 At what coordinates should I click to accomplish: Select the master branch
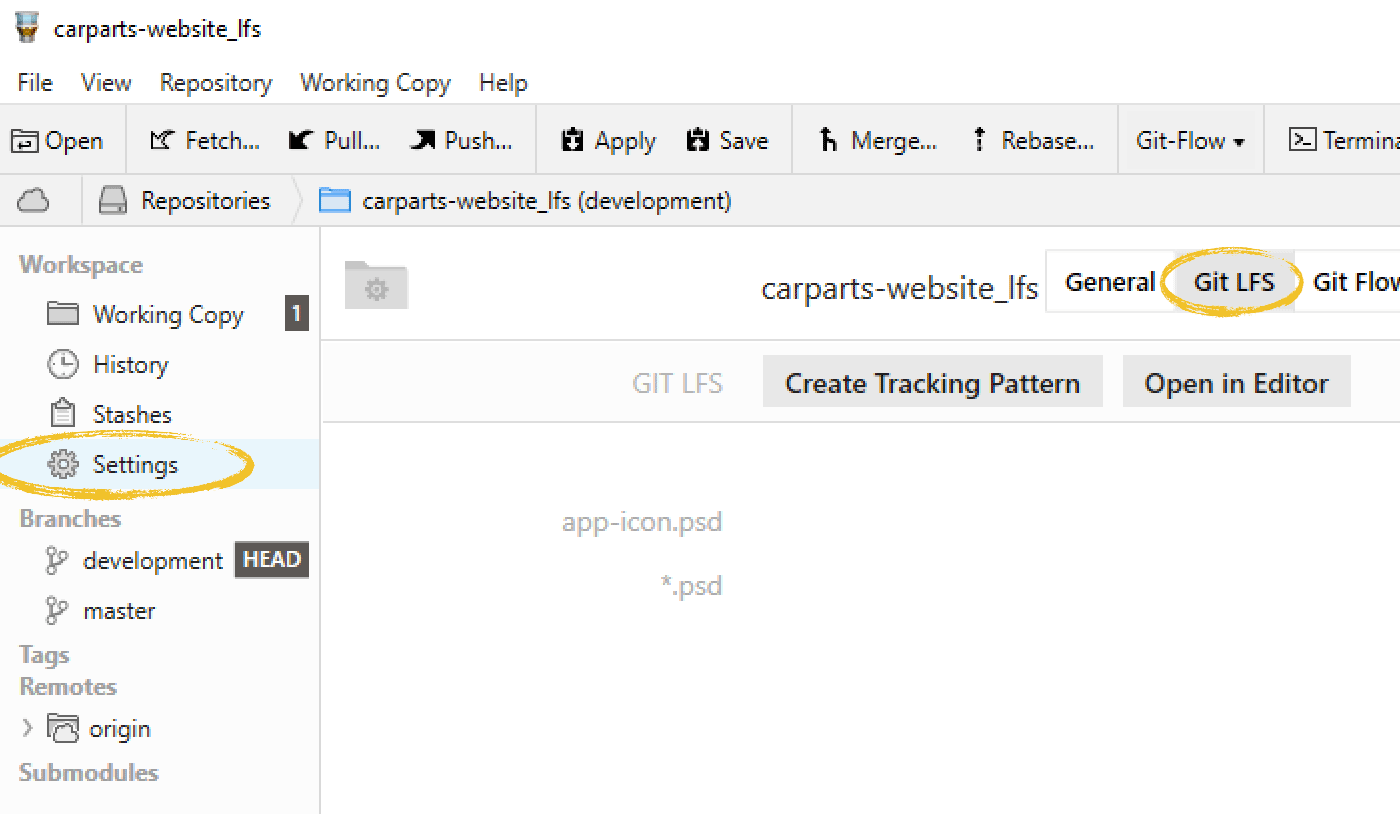pyautogui.click(x=118, y=610)
